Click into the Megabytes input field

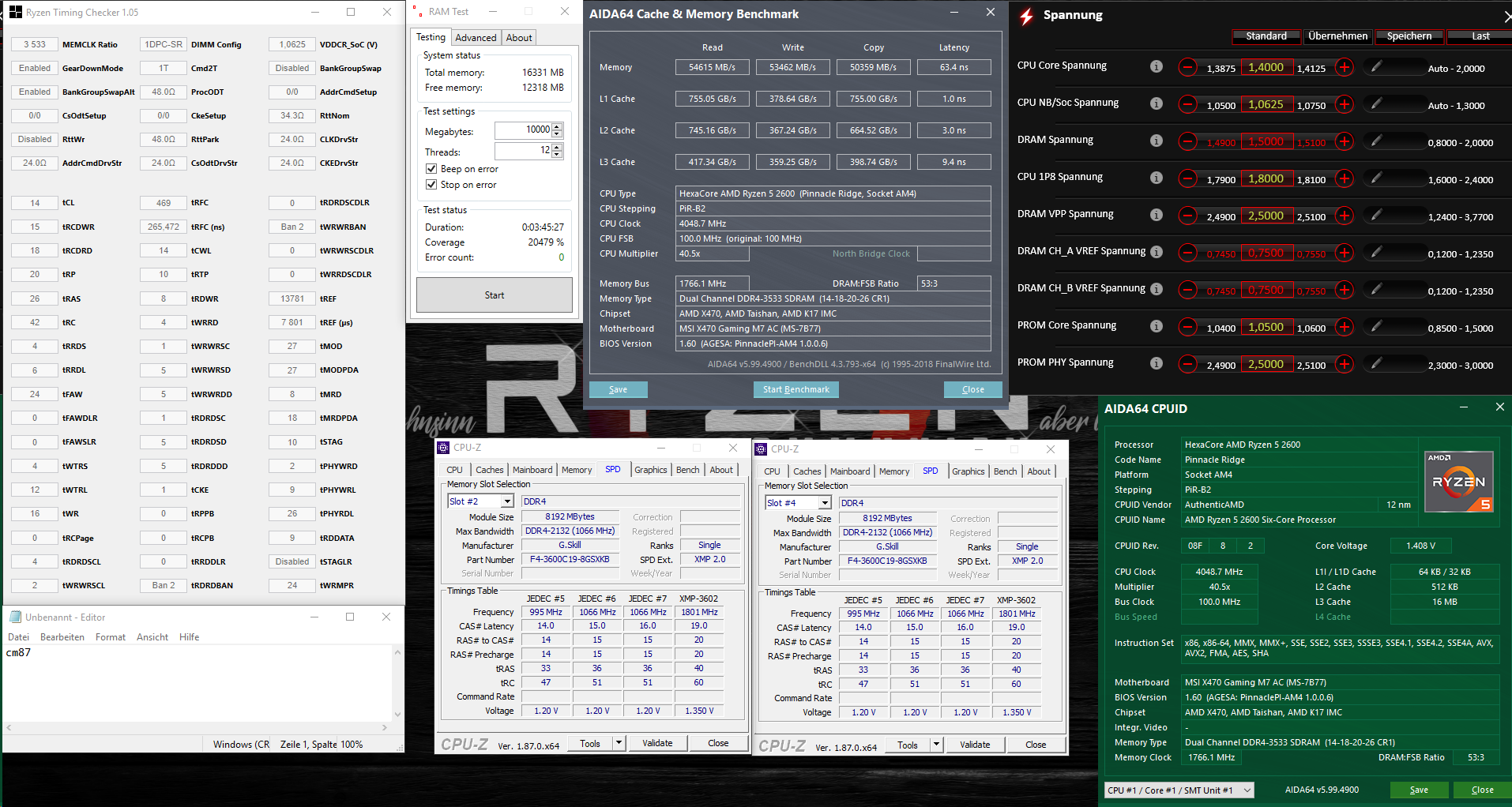coord(523,130)
